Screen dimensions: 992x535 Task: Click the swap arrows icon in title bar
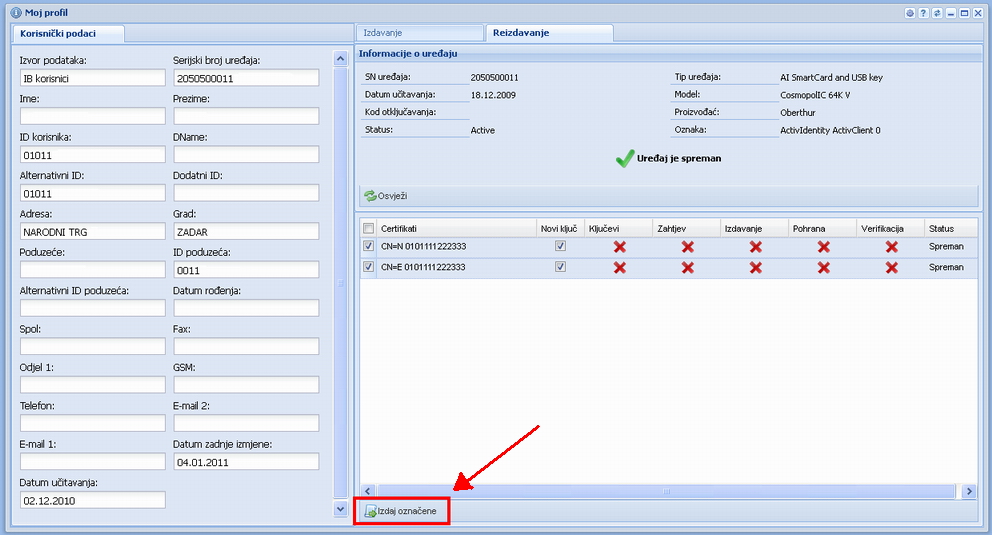[937, 13]
